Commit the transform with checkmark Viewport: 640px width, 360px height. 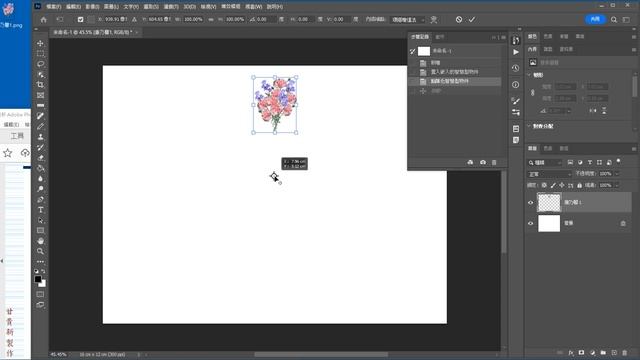pos(472,20)
